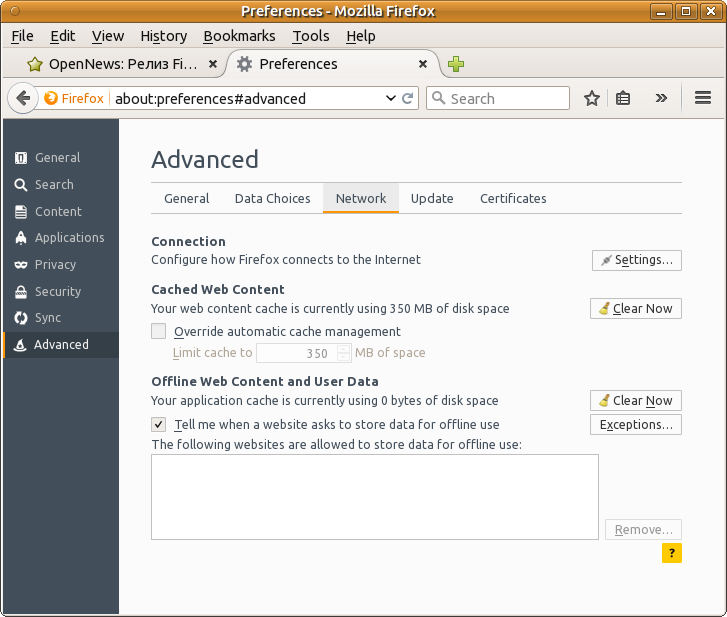Click the yellow help question mark
This screenshot has height=617, width=727.
[x=672, y=553]
